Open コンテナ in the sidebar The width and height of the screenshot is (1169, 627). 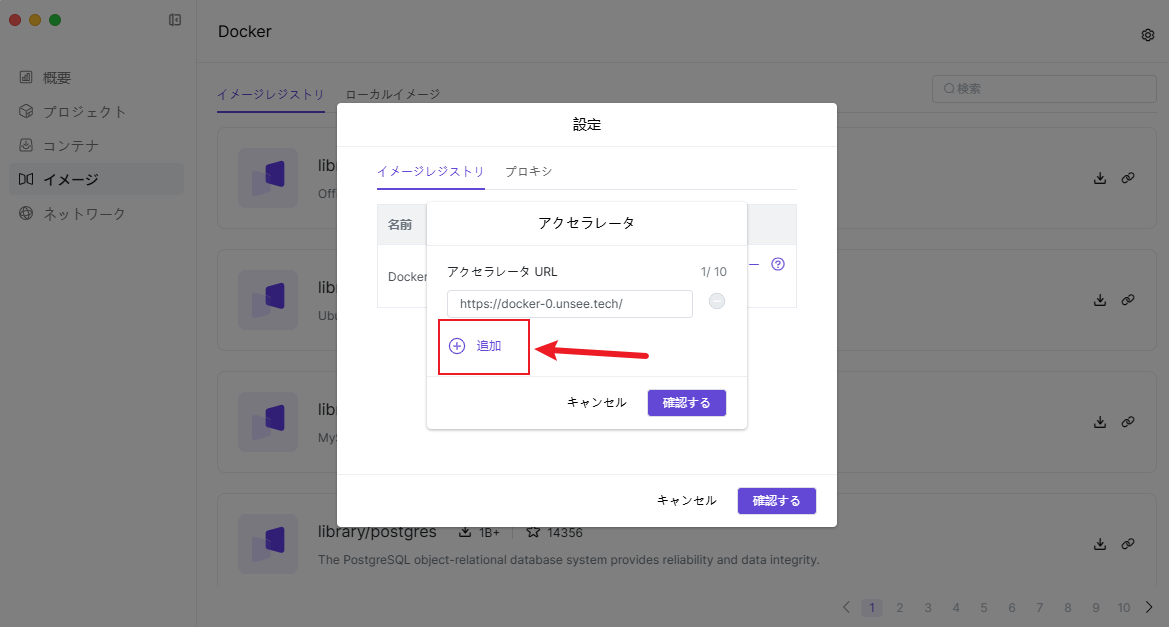(70, 146)
